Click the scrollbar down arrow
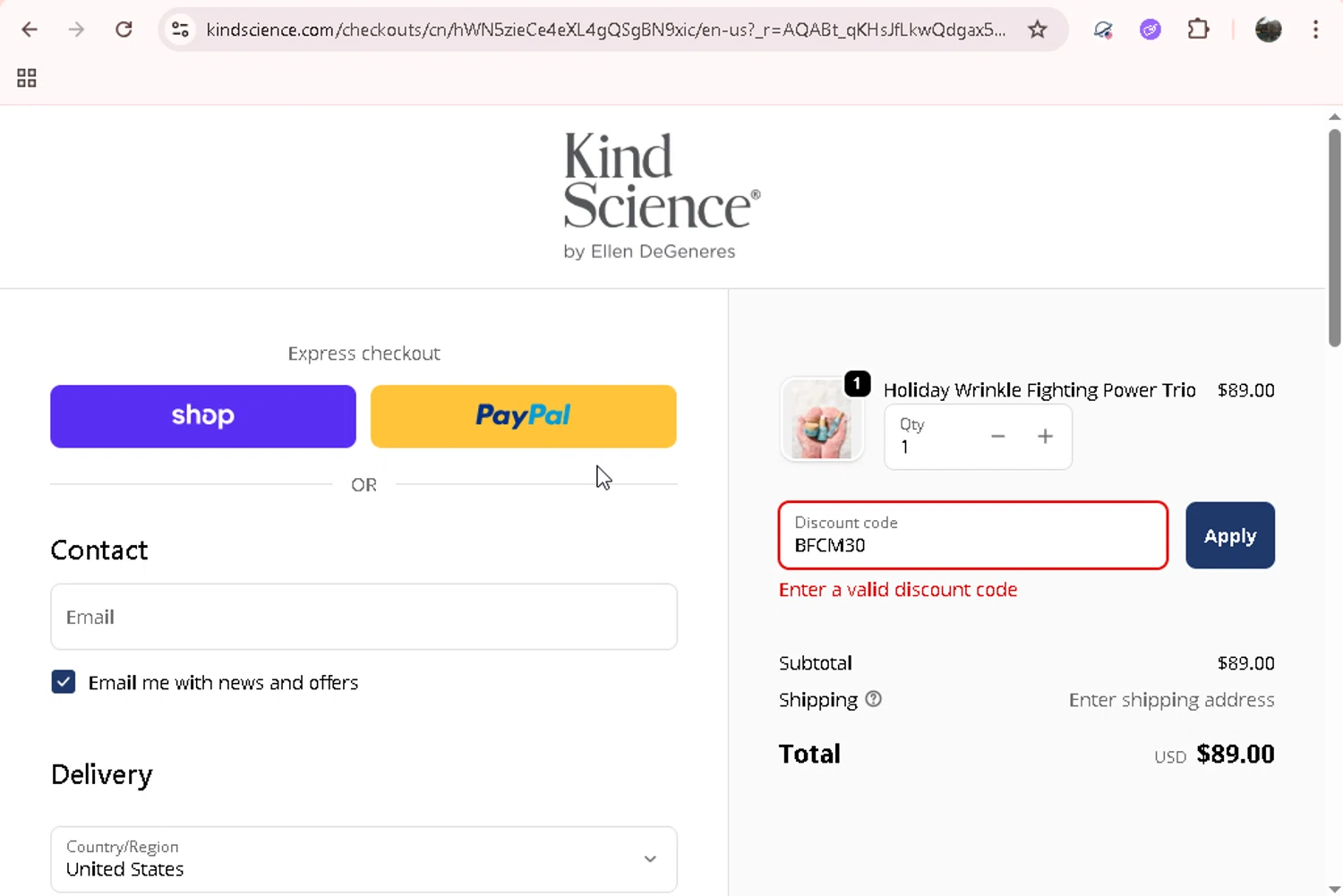Screen dimensions: 1343x896 tap(1334, 888)
